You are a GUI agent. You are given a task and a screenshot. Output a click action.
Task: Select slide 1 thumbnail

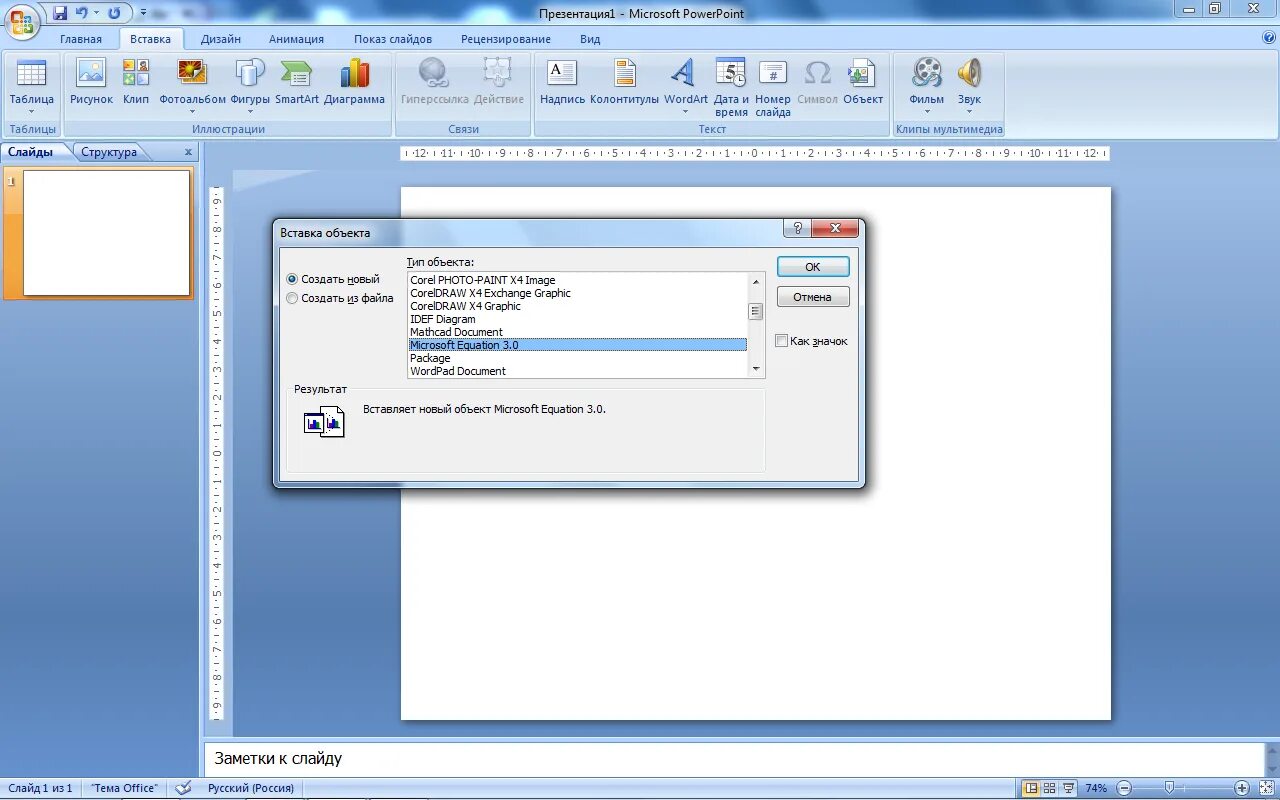click(x=106, y=233)
